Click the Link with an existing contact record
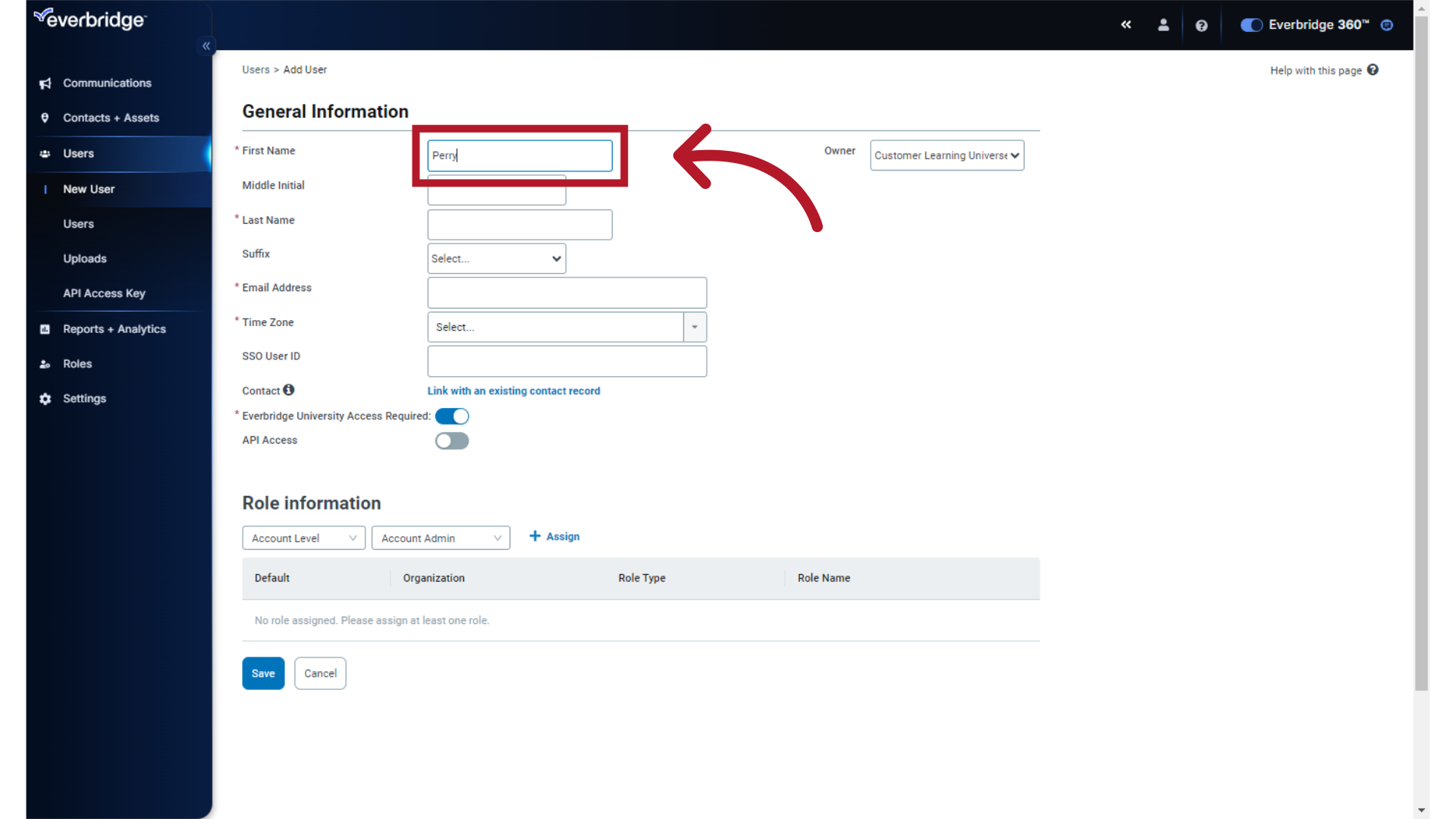Screen dimensions: 1456x819 [513, 390]
